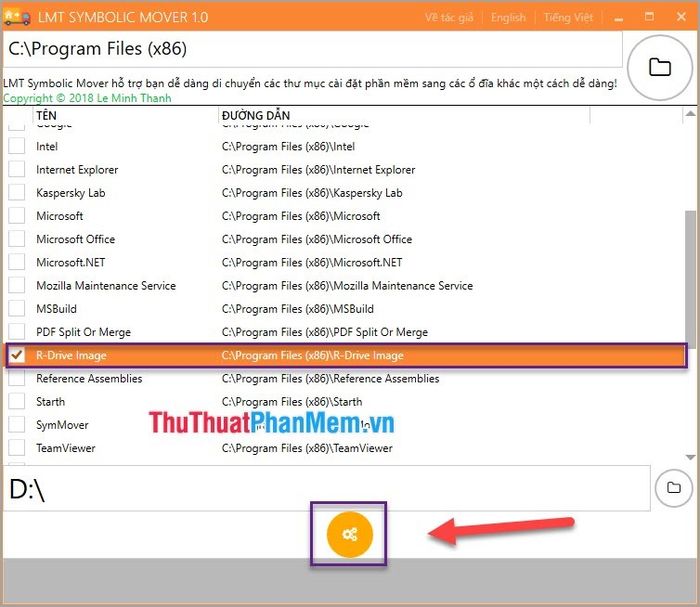
Task: Tick the Reference Assemblies checkbox
Action: coord(17,378)
